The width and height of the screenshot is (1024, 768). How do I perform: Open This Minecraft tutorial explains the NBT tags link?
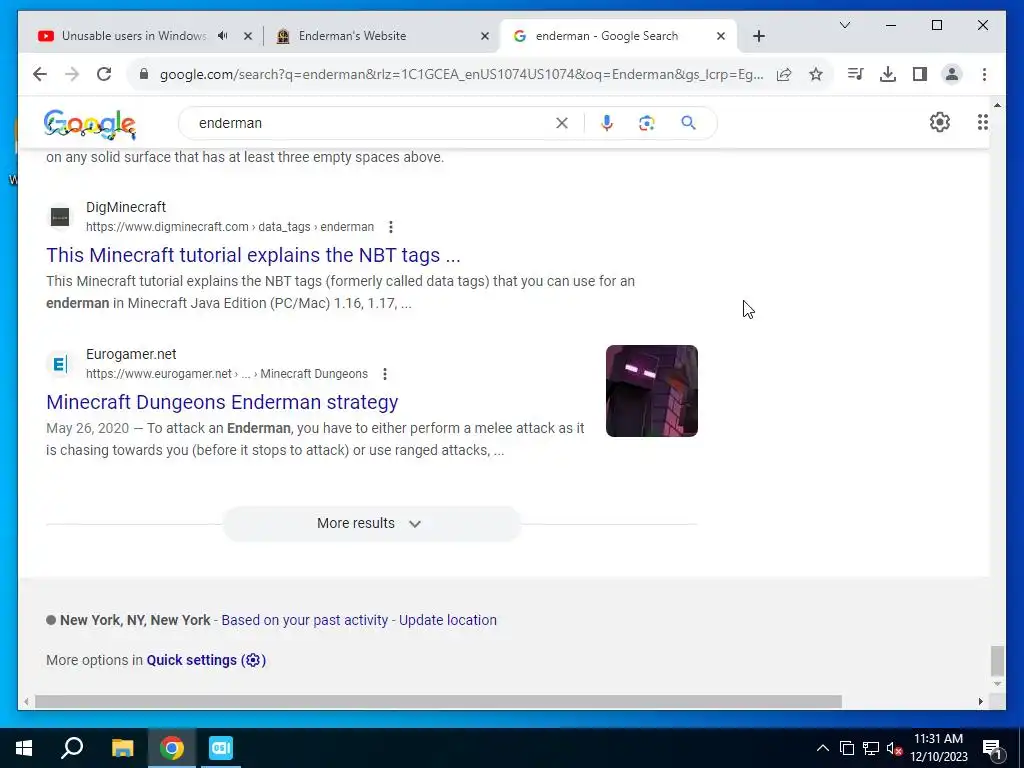pyautogui.click(x=253, y=255)
